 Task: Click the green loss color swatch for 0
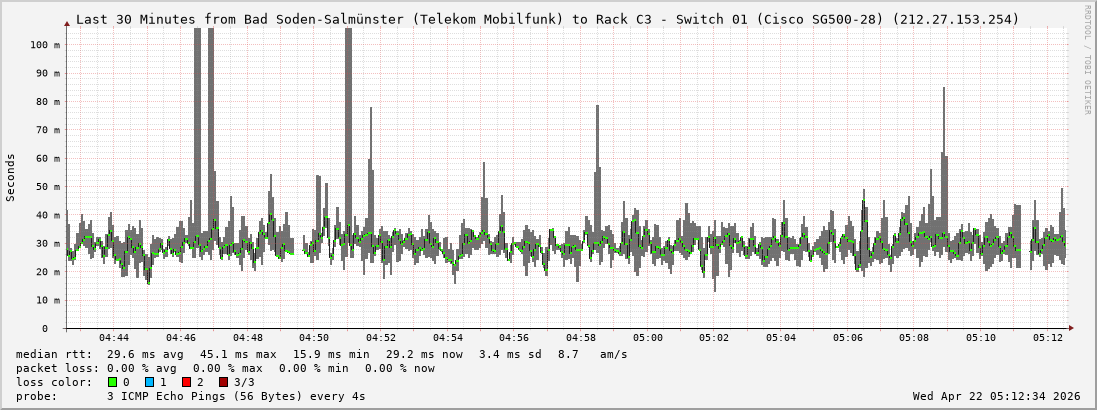[x=112, y=382]
